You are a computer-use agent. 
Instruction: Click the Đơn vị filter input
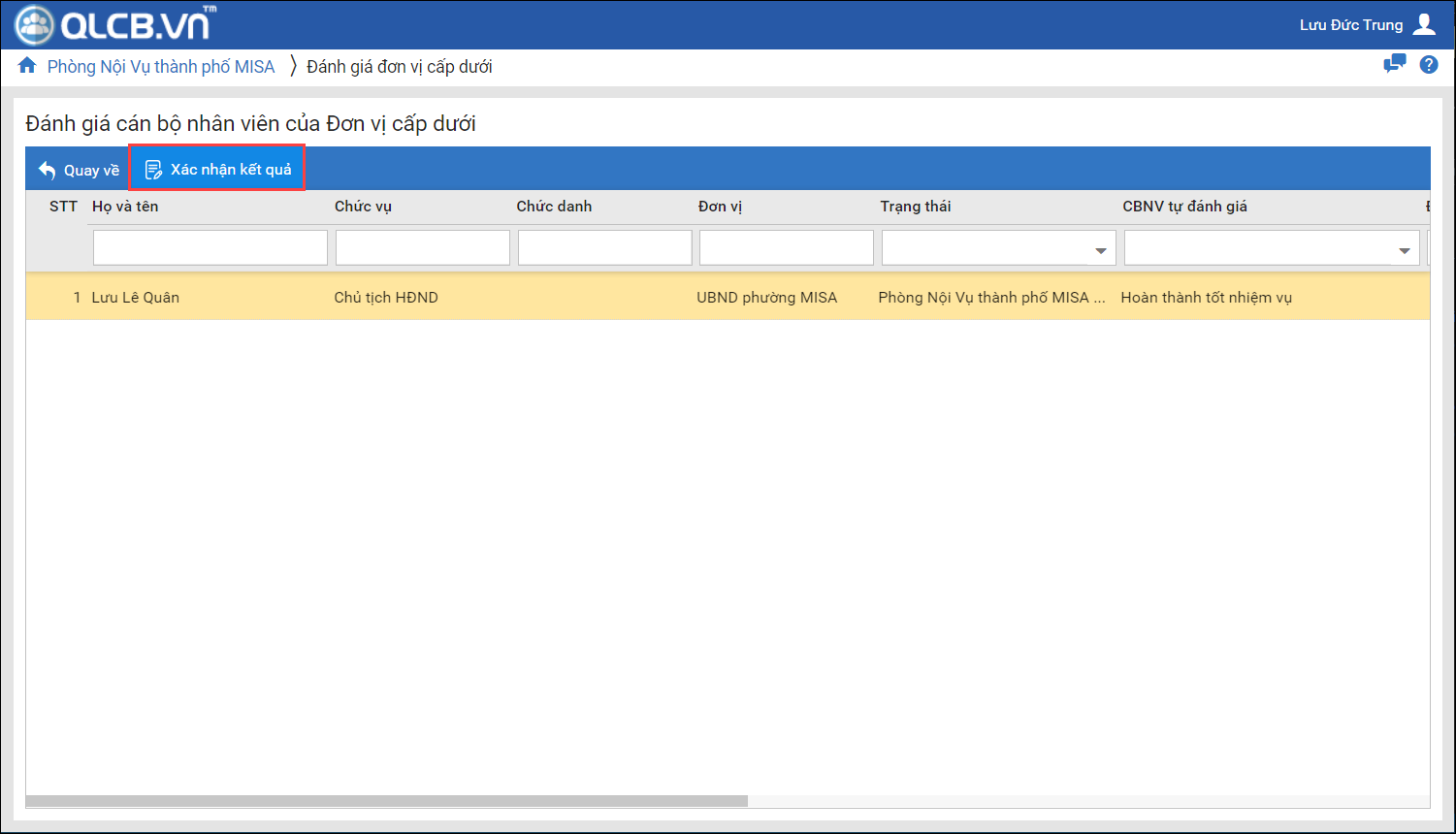click(x=786, y=248)
